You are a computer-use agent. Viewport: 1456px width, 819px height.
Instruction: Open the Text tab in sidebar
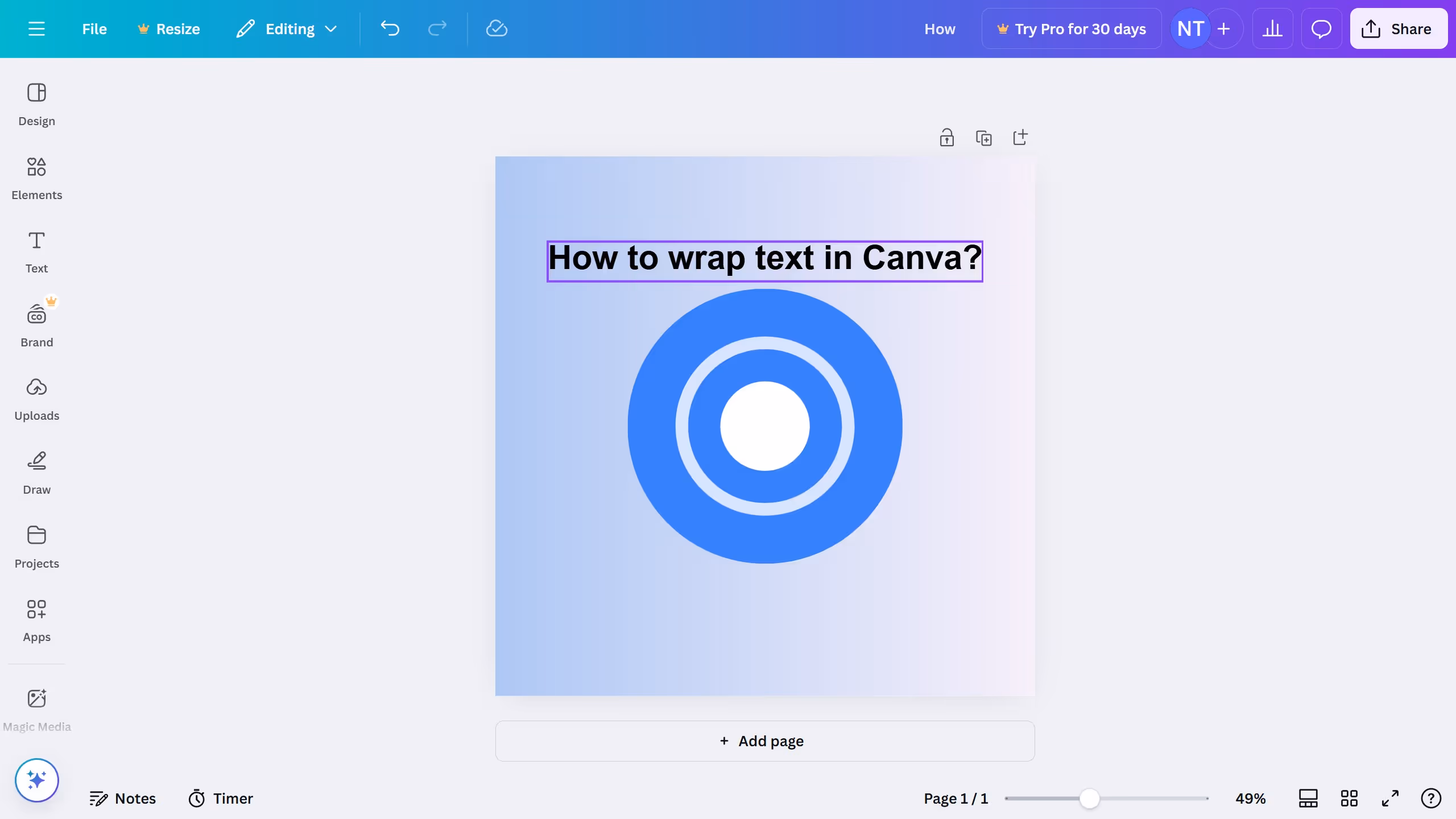tap(36, 252)
